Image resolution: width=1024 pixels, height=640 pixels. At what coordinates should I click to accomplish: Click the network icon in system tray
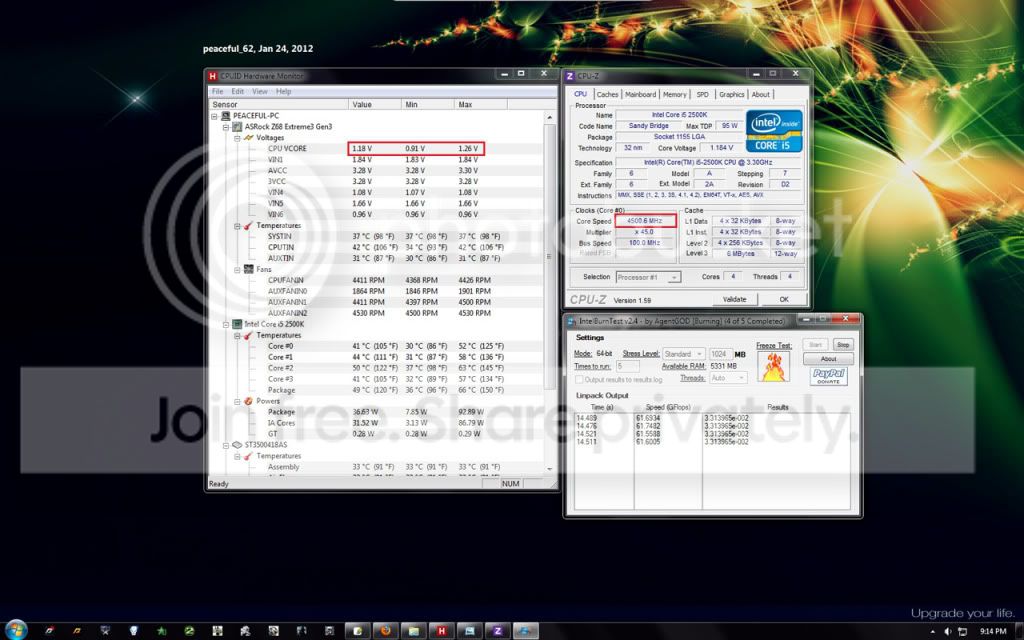click(x=962, y=632)
